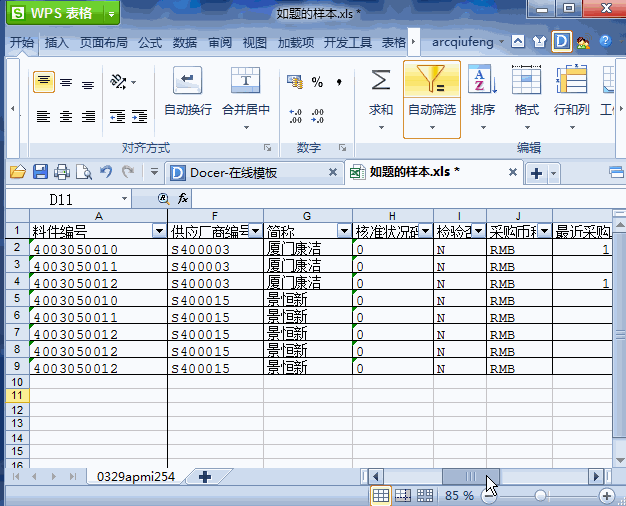626x506 pixels.
Task: Open the 公式 ribbon tab
Action: 150,42
